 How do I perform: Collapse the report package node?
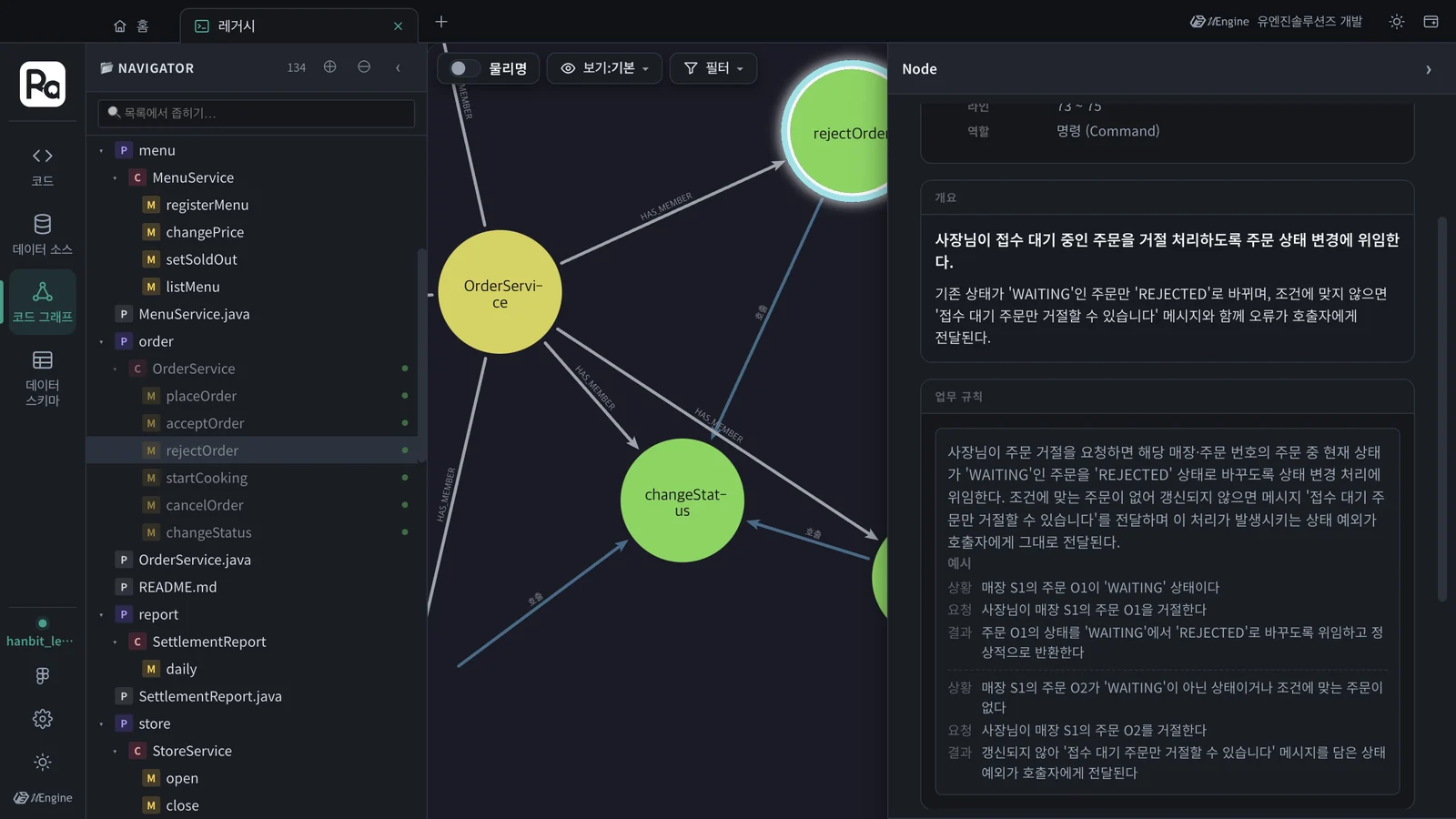click(101, 614)
